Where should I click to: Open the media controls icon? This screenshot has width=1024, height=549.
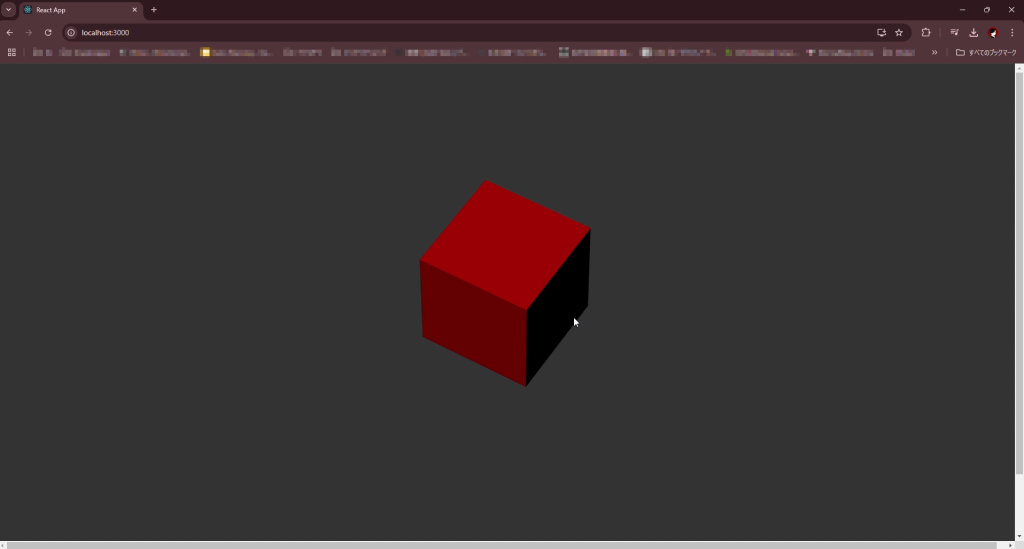(954, 32)
